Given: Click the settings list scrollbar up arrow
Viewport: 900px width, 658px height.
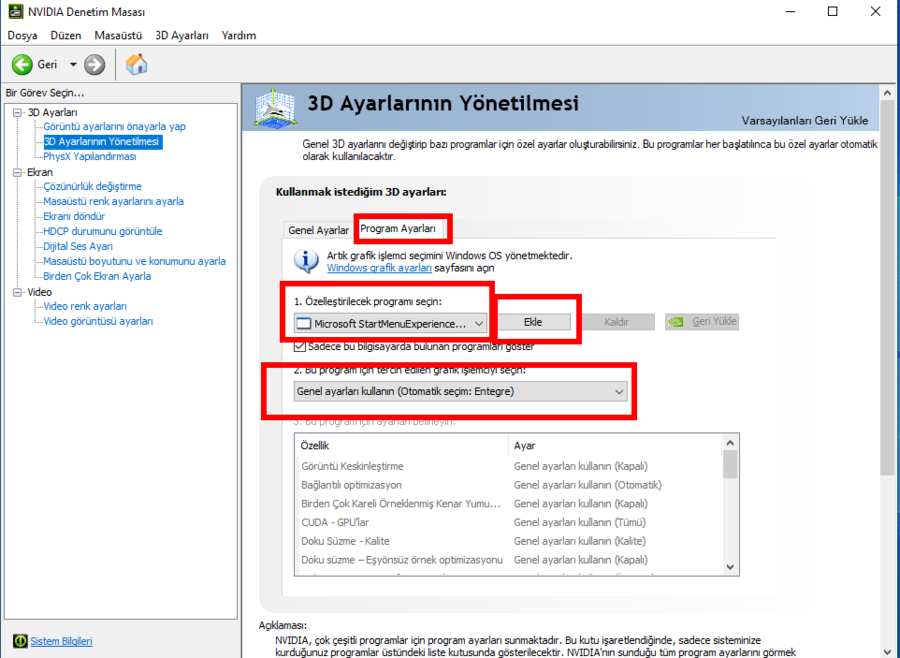Looking at the screenshot, I should click(730, 443).
